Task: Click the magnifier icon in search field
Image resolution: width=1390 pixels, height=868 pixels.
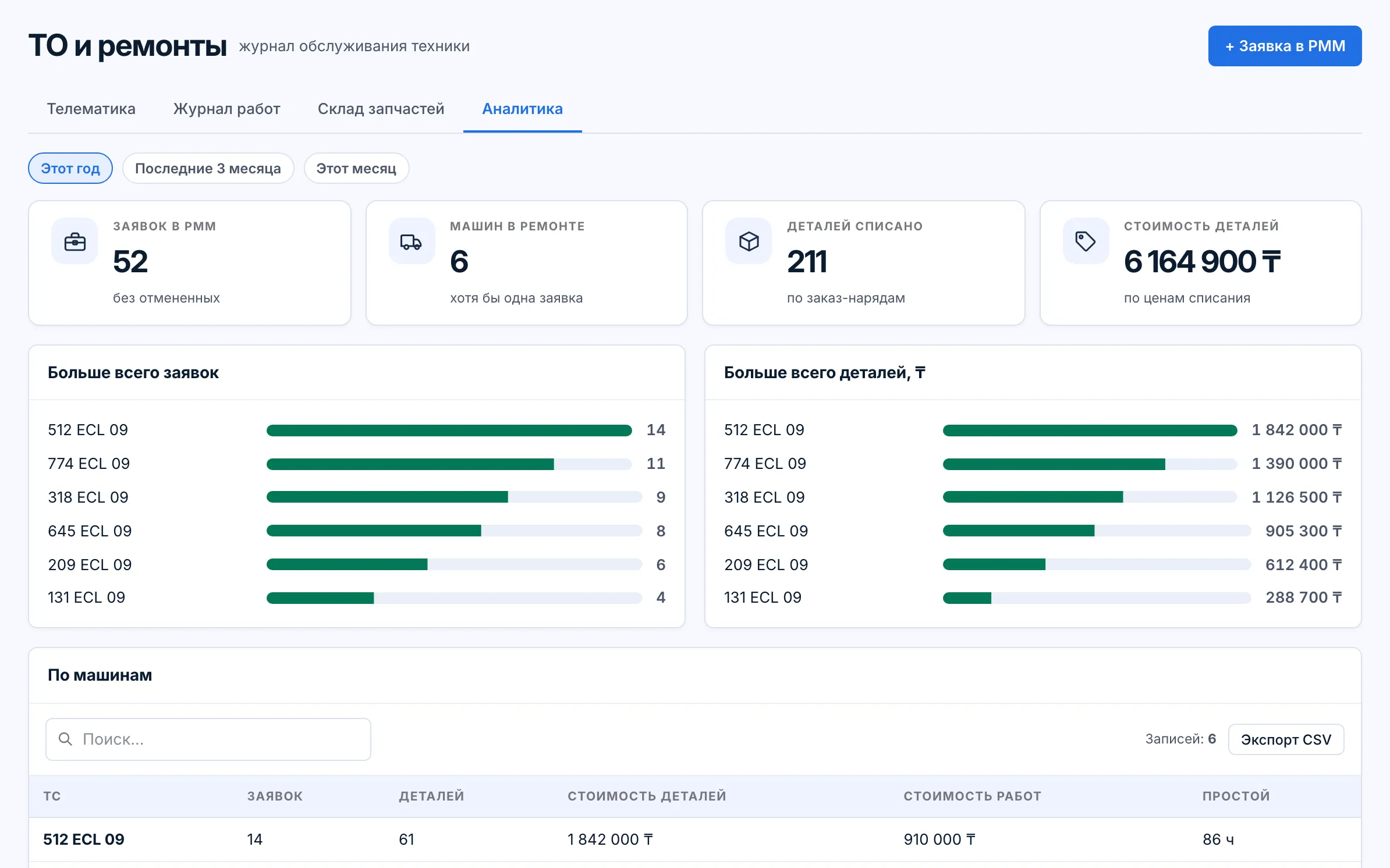Action: coord(65,739)
